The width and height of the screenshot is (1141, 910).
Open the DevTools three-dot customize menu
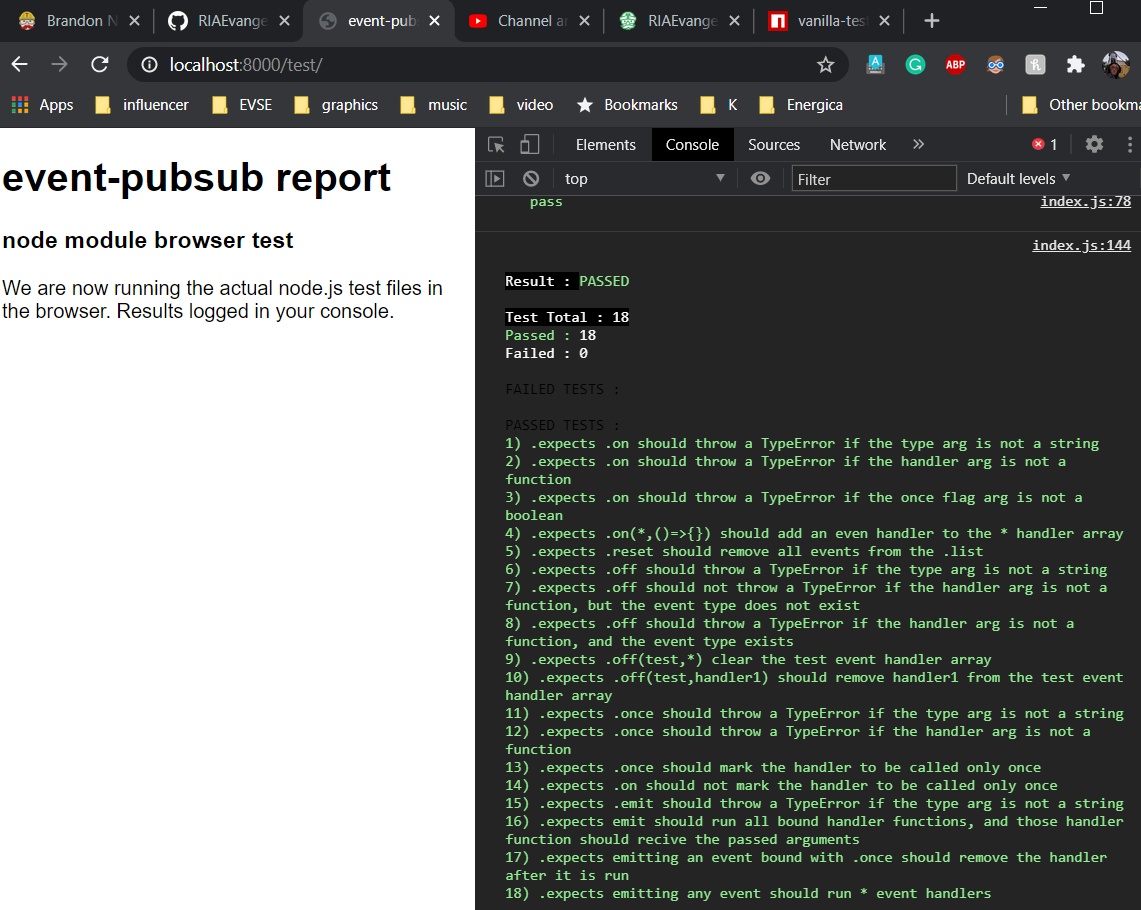tap(1129, 145)
